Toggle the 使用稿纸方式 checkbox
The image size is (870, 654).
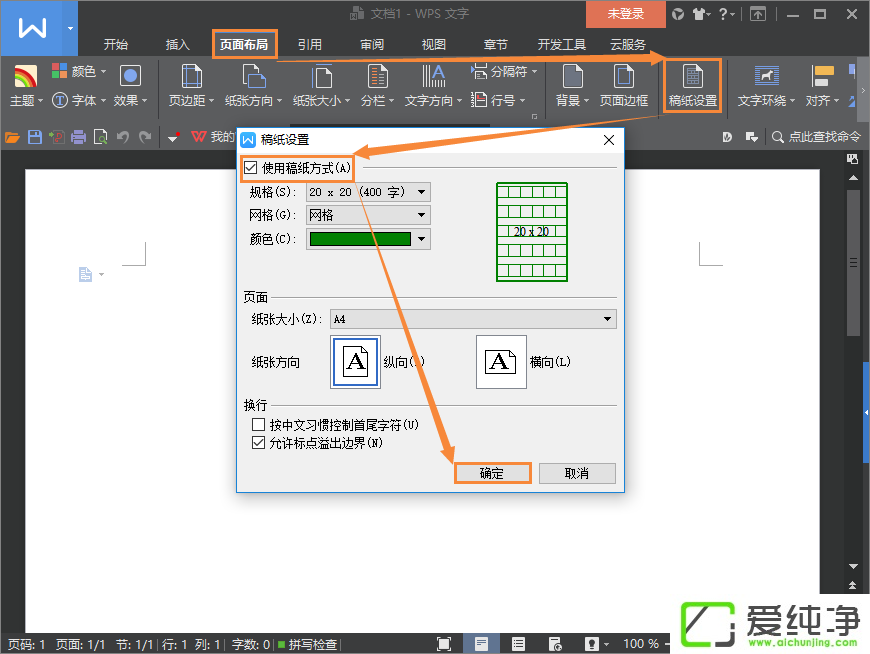(250, 168)
